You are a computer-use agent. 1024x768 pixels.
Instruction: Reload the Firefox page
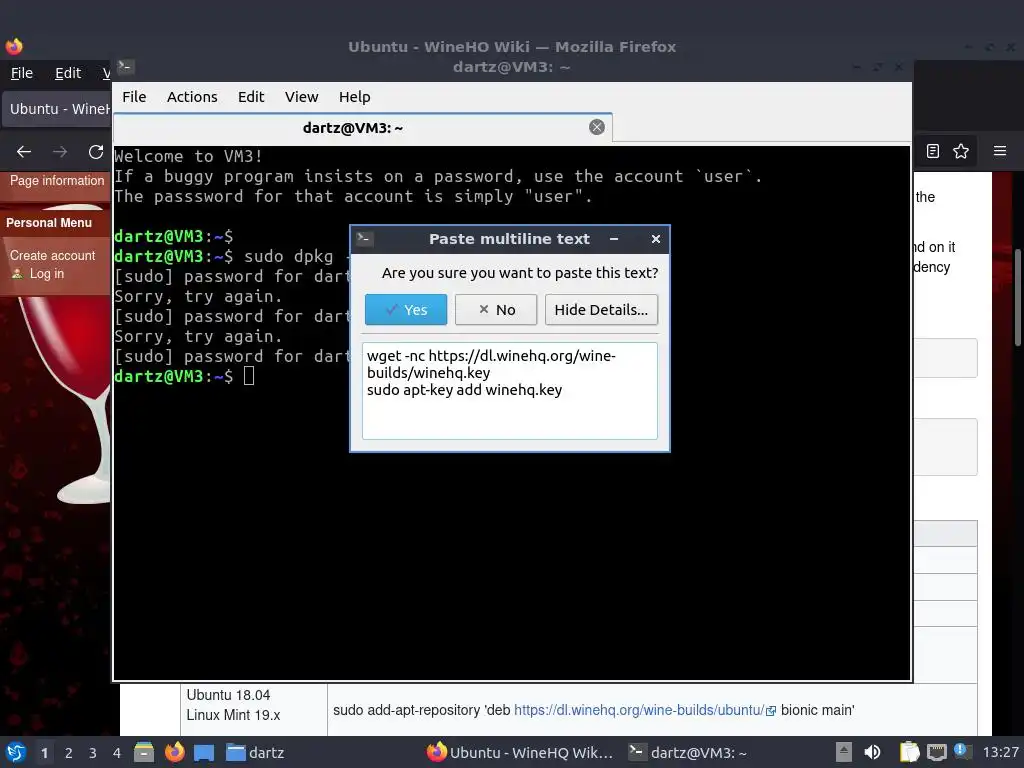96,152
